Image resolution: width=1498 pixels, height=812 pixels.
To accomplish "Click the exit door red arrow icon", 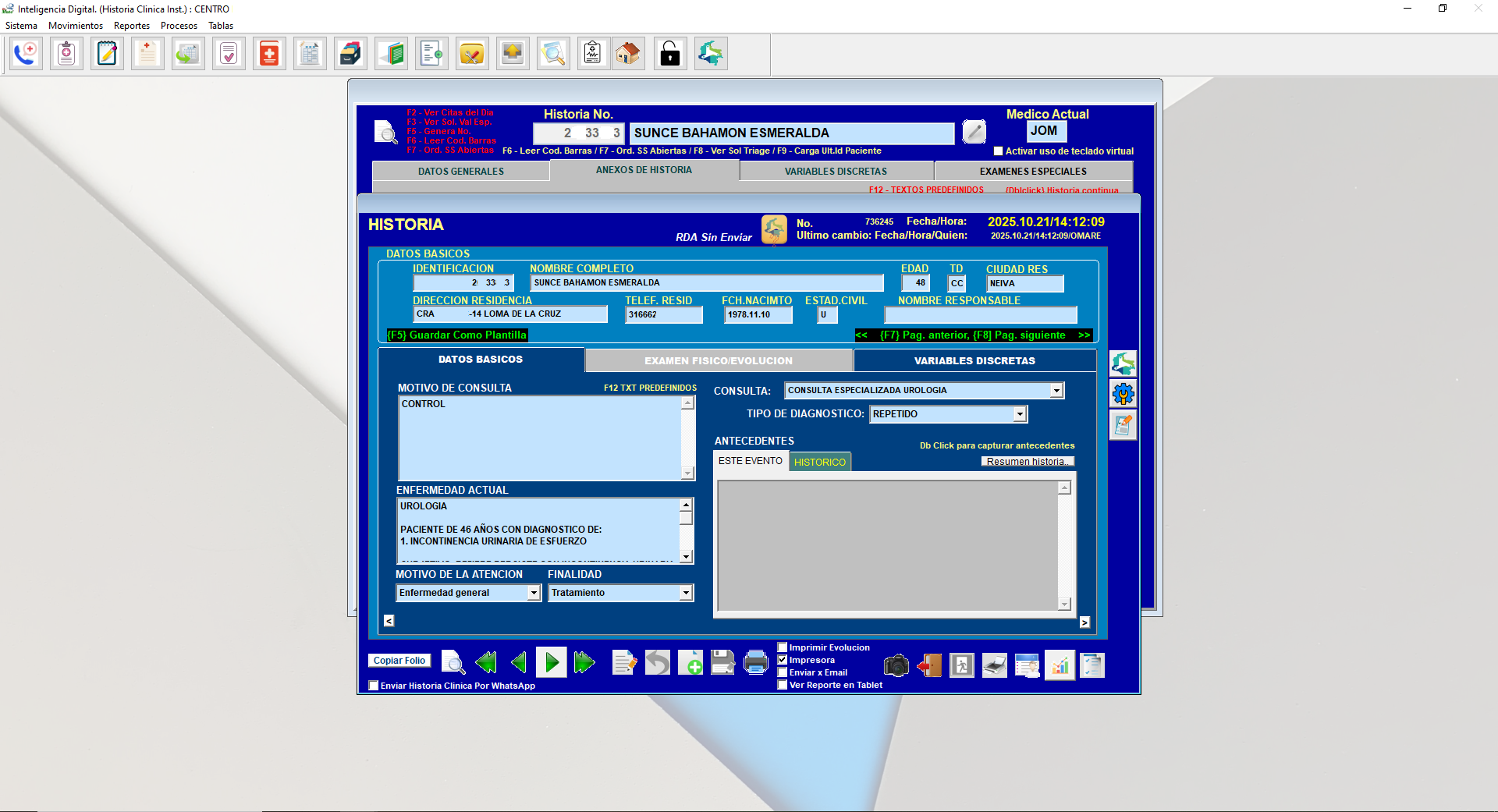I will pyautogui.click(x=929, y=666).
